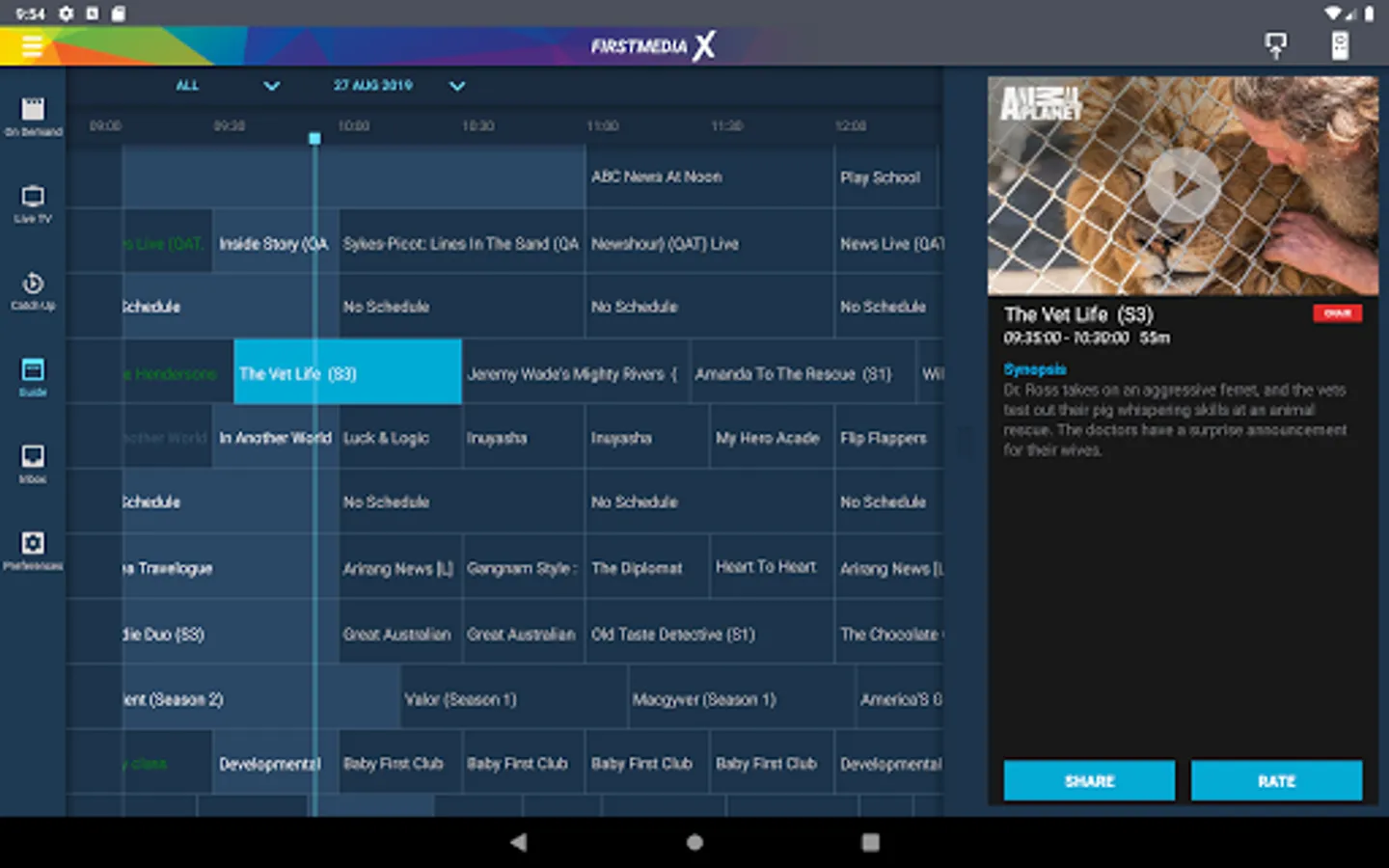Select Old Taste Detective (S1)
Screen dimensions: 1389x868
click(x=709, y=633)
